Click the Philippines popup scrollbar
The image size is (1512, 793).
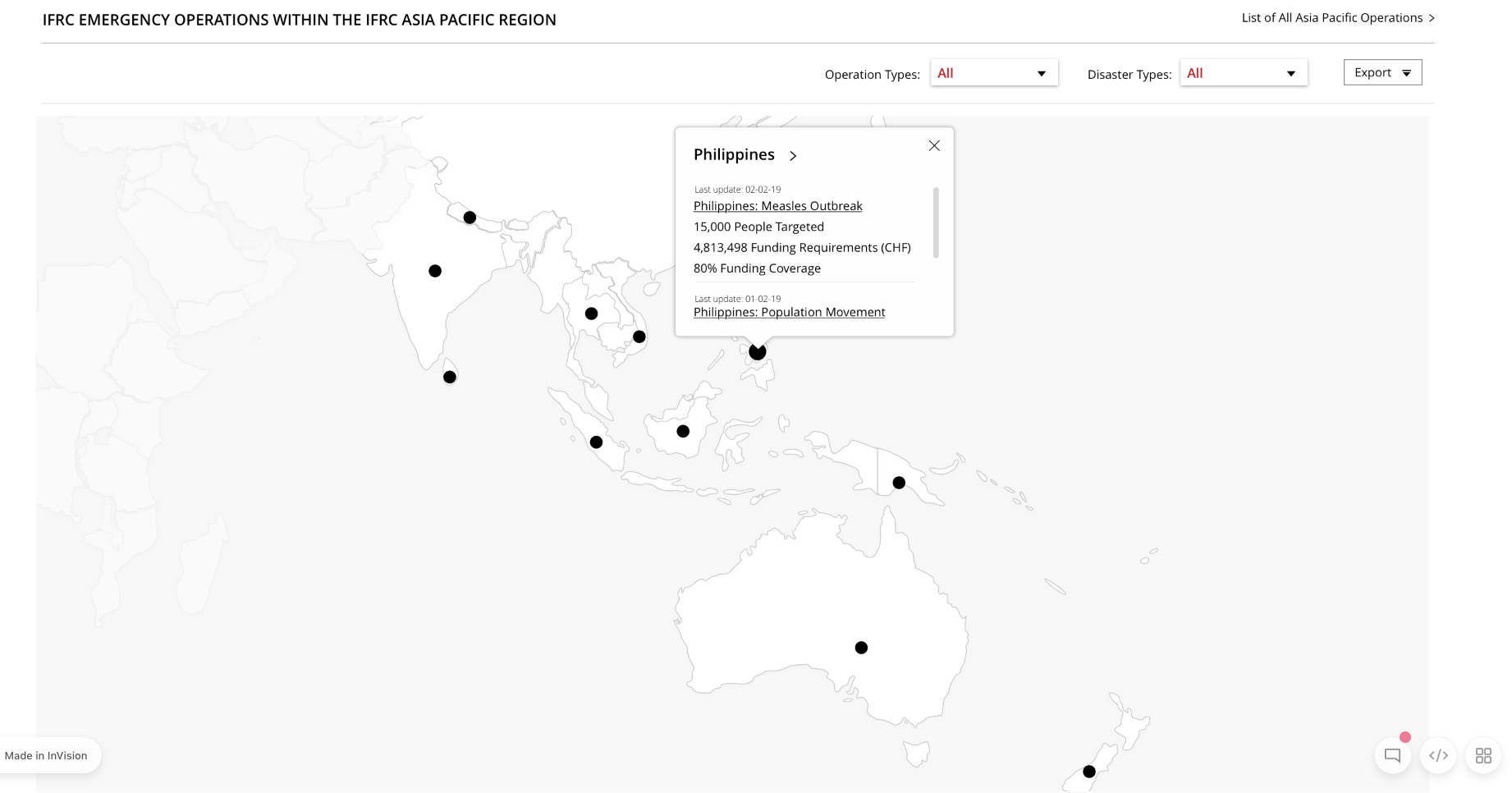coord(936,222)
